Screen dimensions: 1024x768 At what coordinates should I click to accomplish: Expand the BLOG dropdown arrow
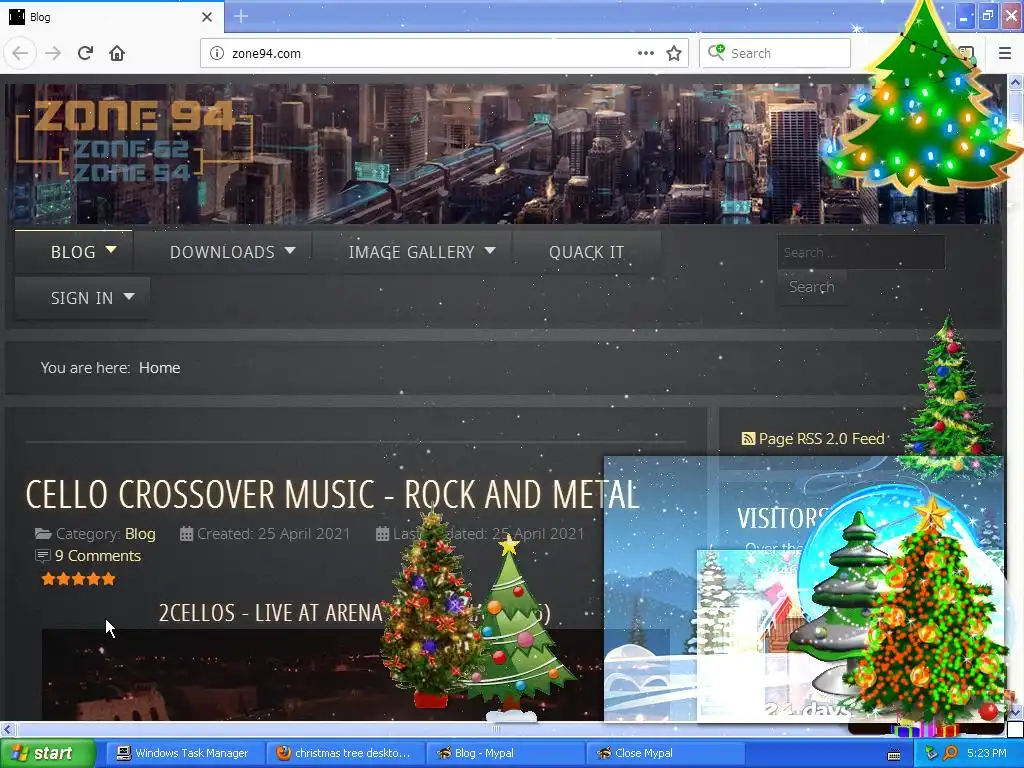111,250
